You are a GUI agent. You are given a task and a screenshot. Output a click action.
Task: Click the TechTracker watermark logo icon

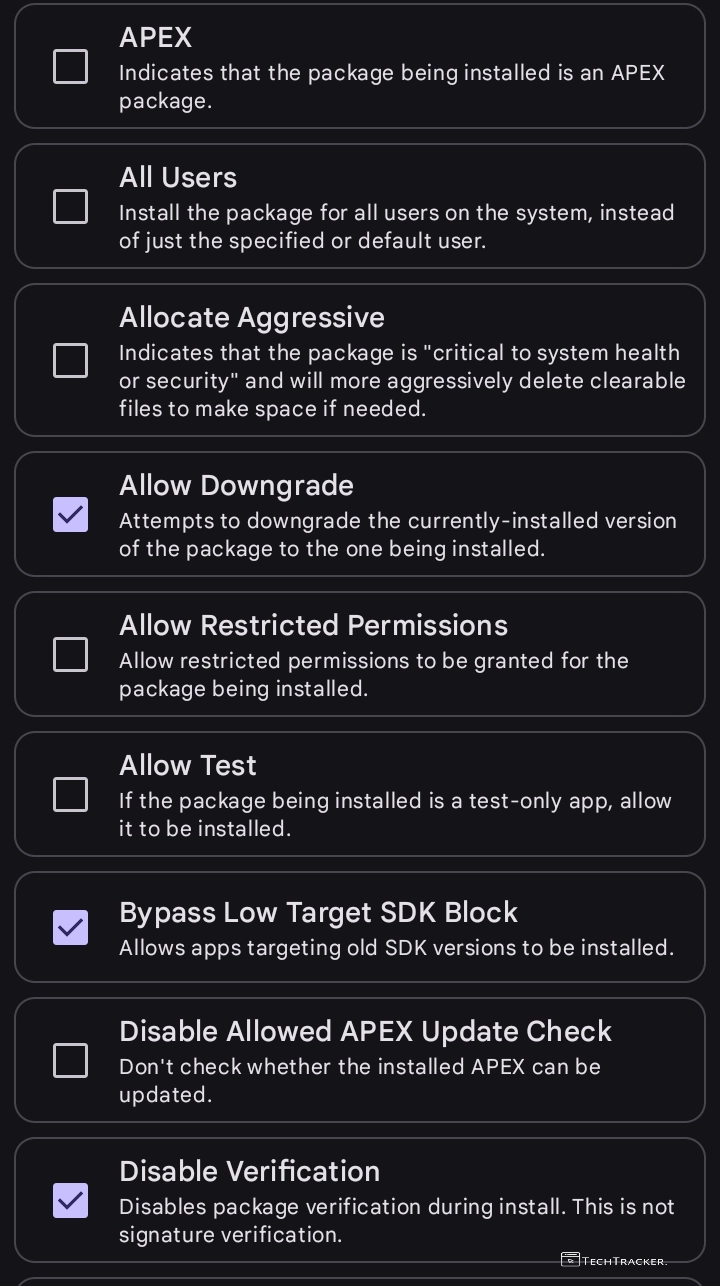click(x=570, y=1260)
